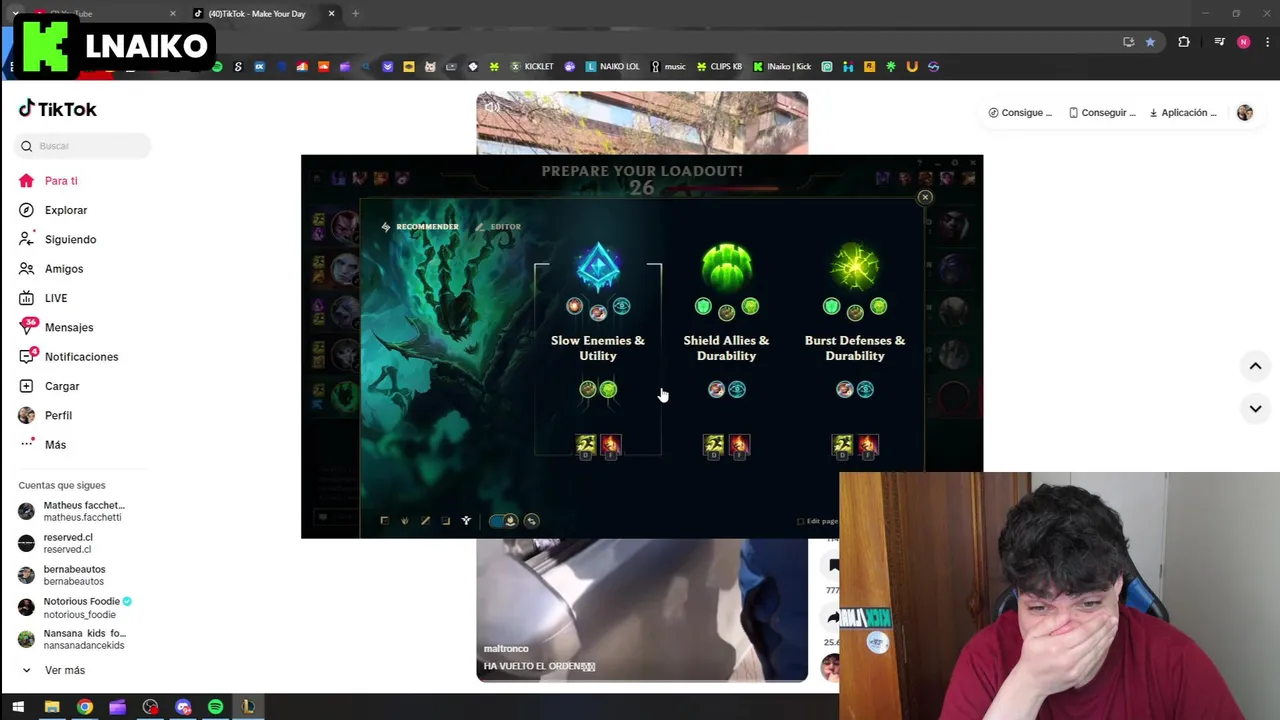Open Notorious Foodie followed account

pyautogui.click(x=75, y=607)
